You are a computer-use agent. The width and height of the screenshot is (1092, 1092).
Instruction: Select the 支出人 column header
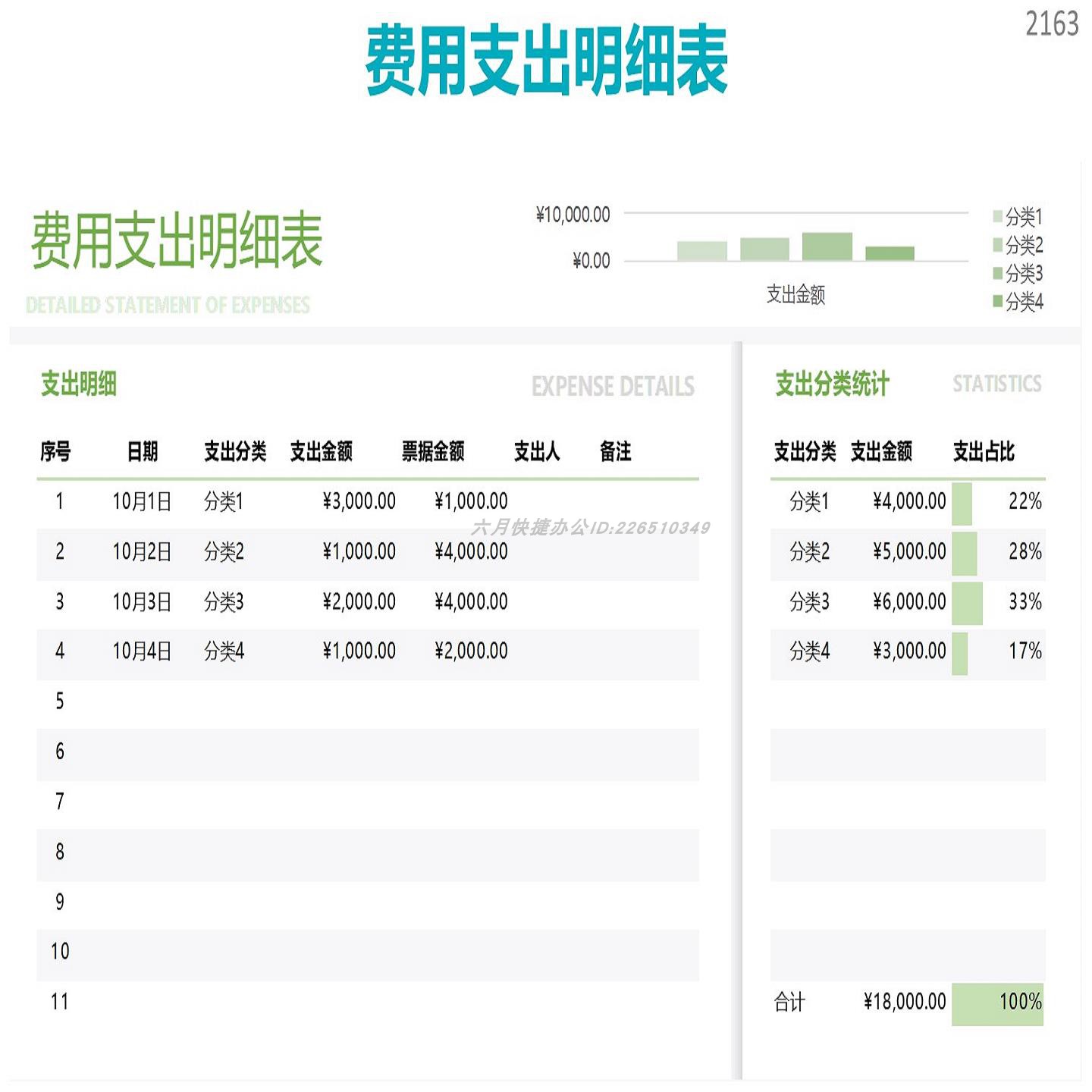tap(537, 452)
